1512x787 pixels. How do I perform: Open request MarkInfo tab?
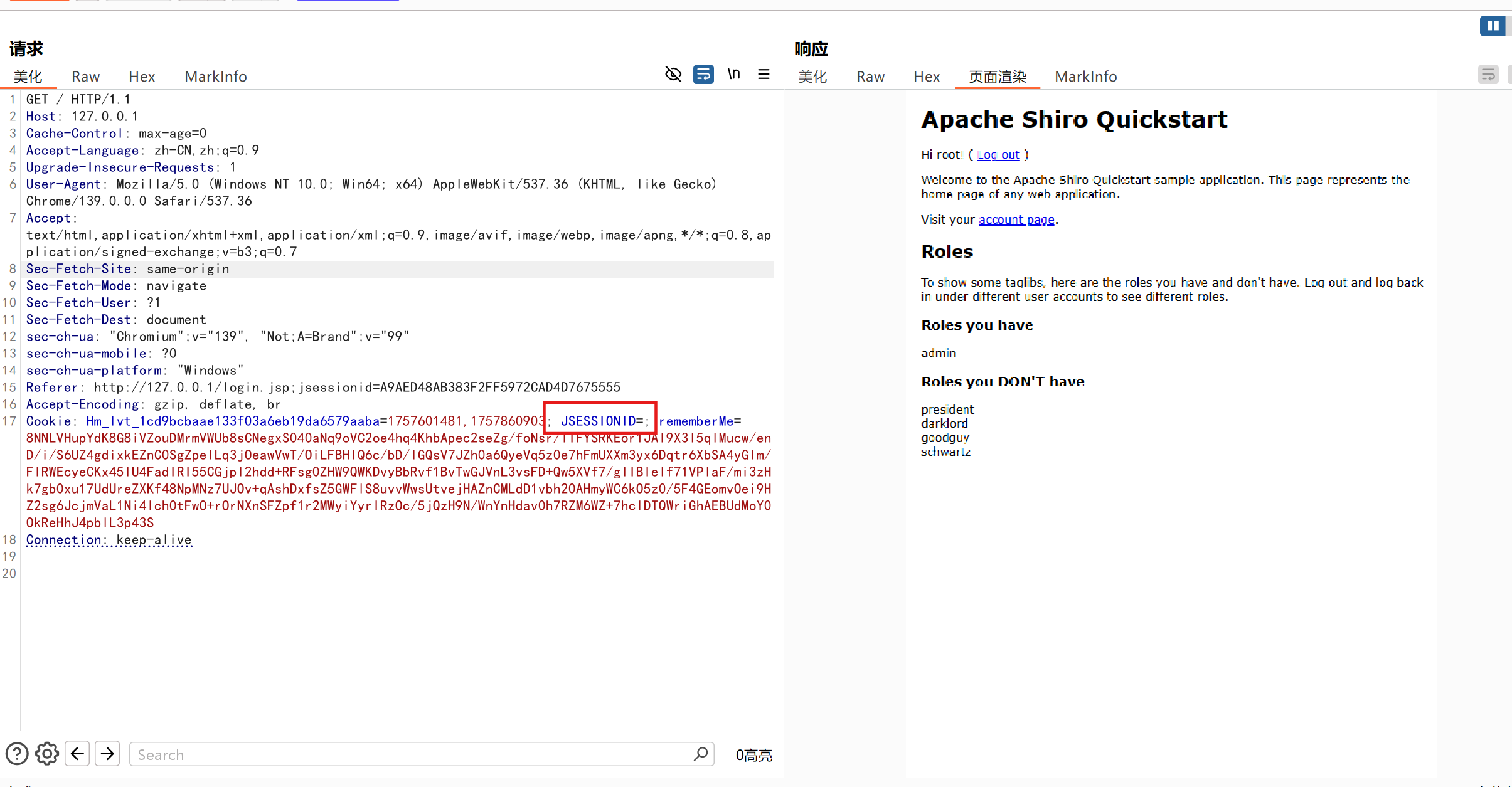(215, 77)
